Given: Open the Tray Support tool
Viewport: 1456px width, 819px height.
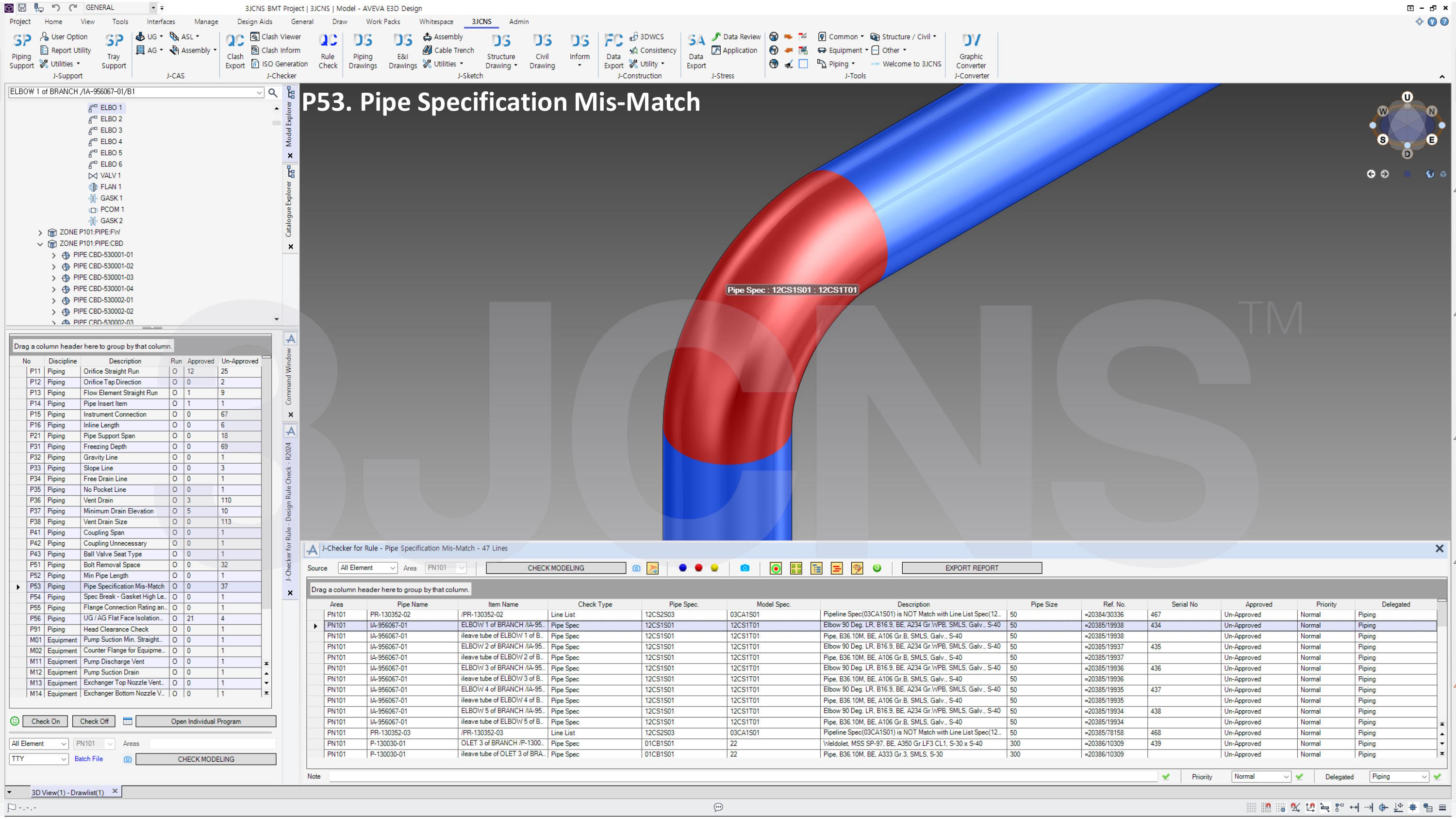Looking at the screenshot, I should pyautogui.click(x=114, y=51).
